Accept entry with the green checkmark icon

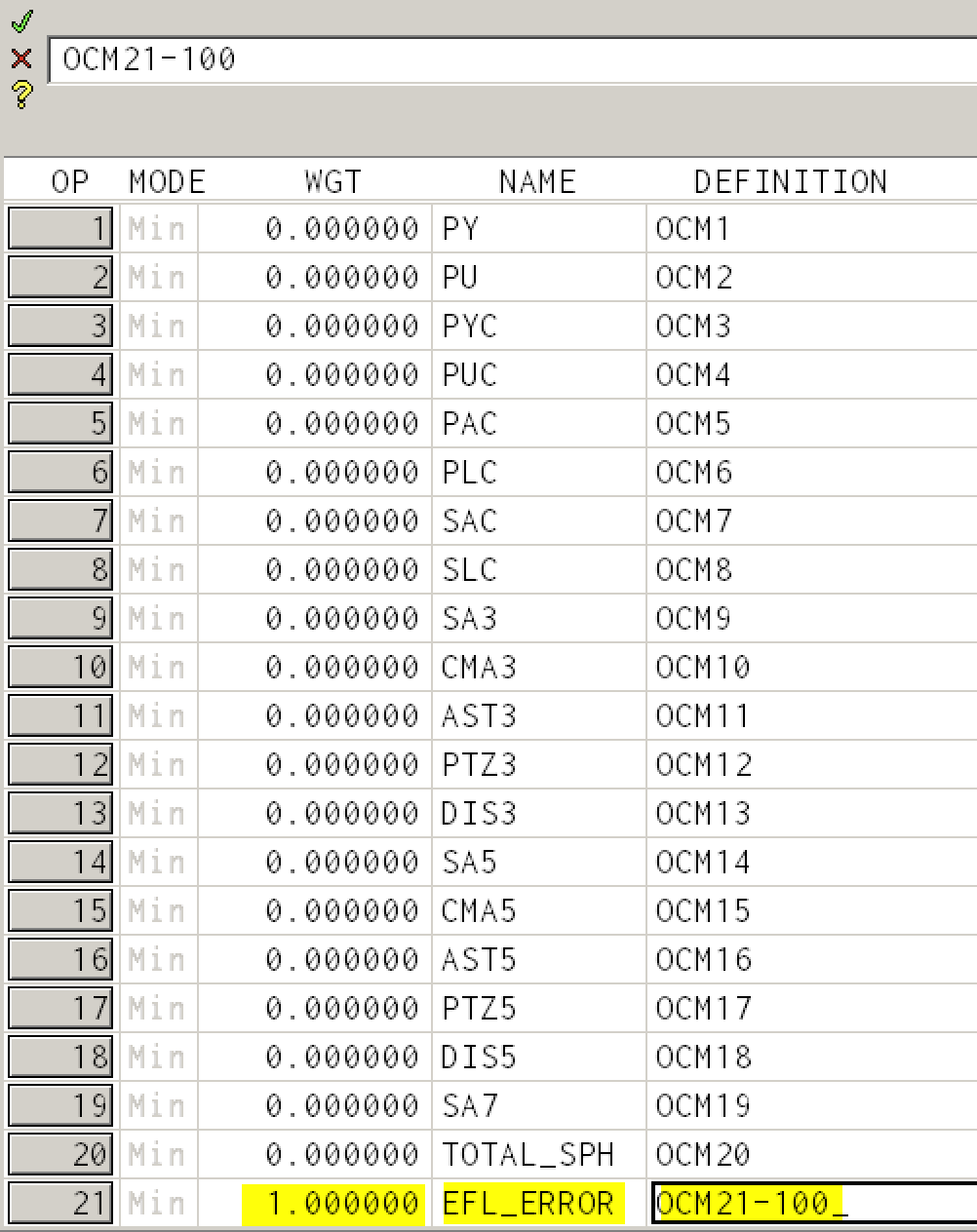click(21, 21)
